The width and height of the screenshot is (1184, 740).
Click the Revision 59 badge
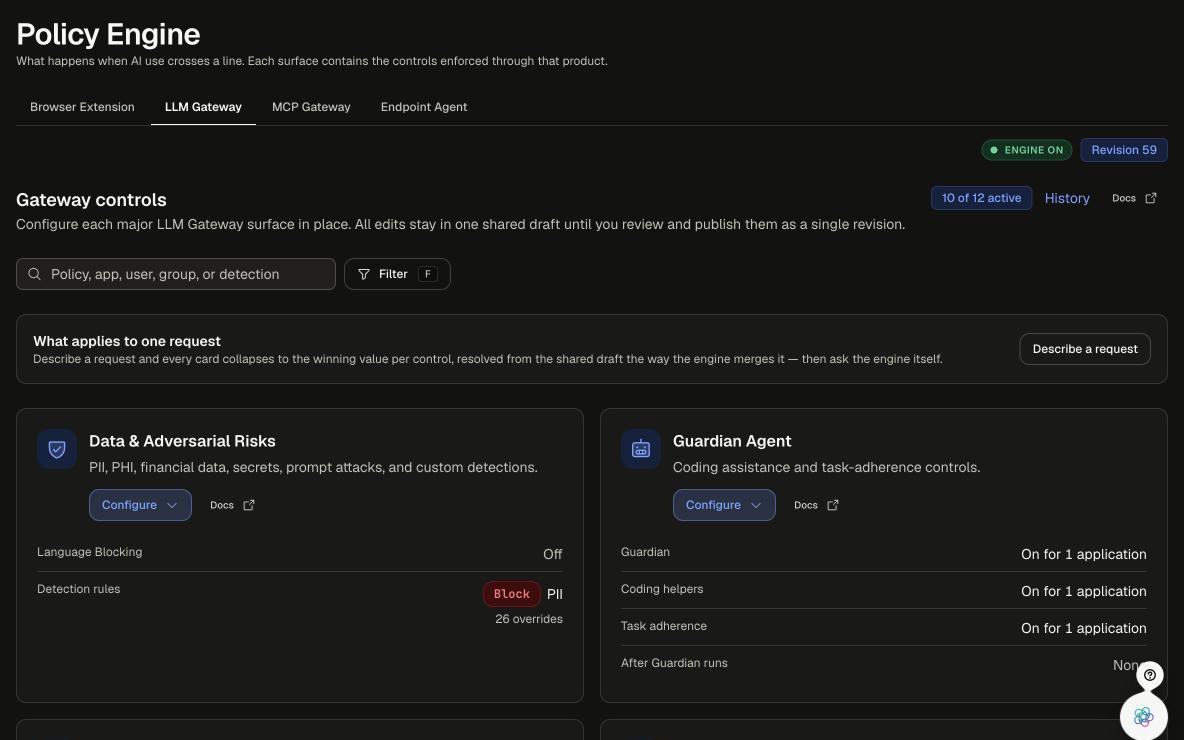(x=1124, y=150)
